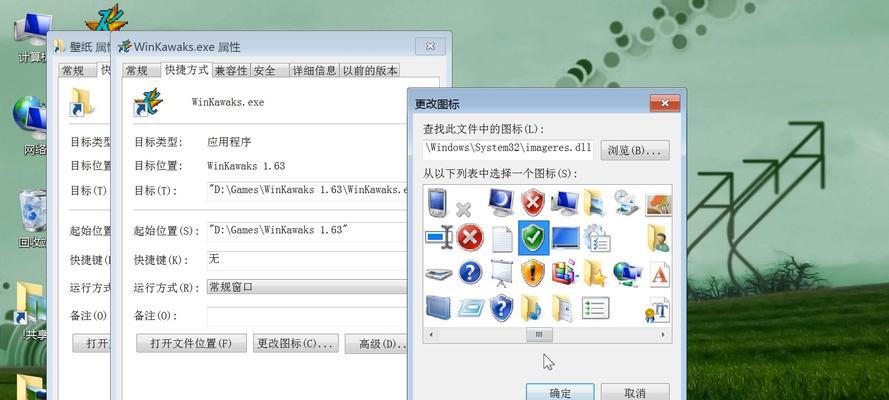Click the icon list horizontal scrollbar thumb
The height and width of the screenshot is (400, 889).
539,335
